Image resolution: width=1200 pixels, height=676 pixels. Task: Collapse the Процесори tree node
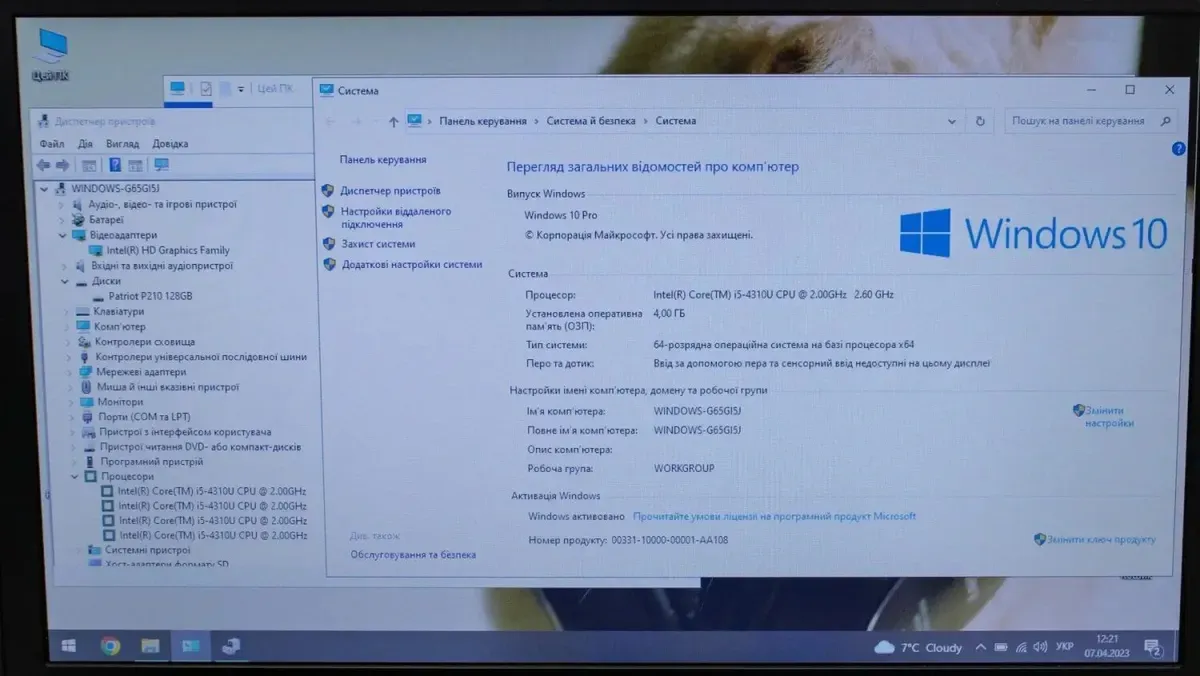(75, 477)
